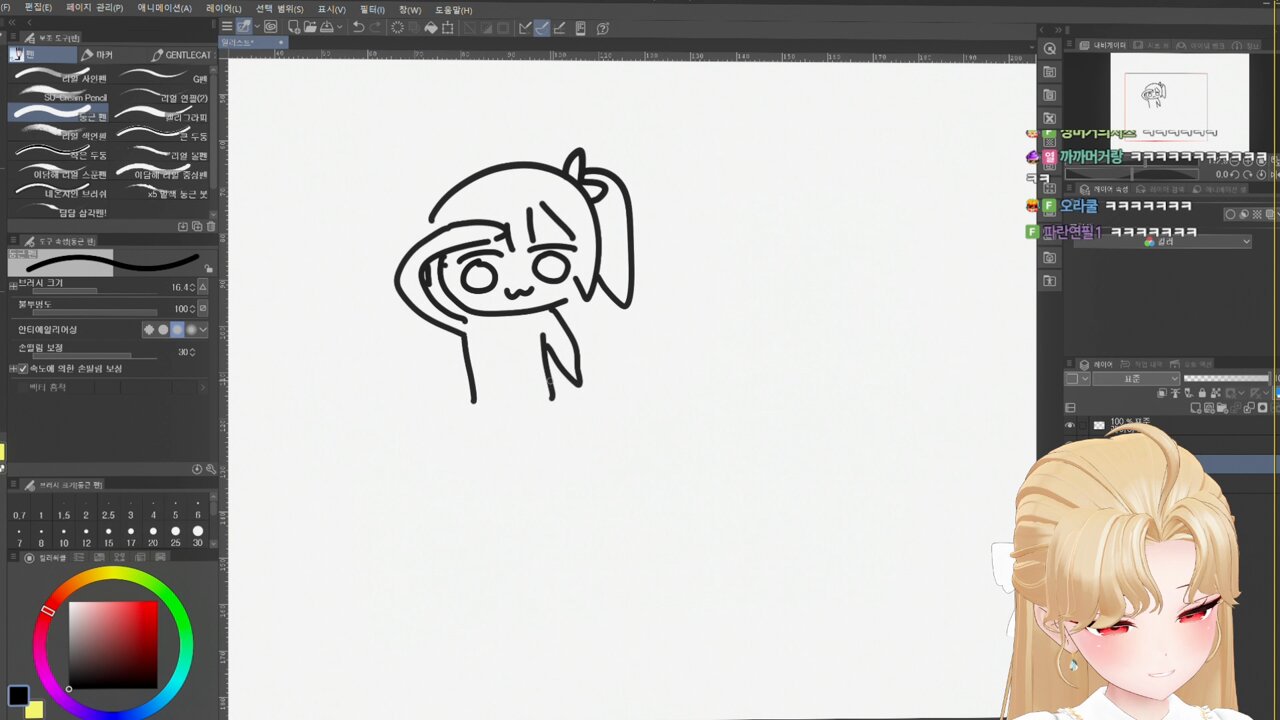The image size is (1280, 720).
Task: Save the illustration with the toolbar save icon
Action: (327, 27)
